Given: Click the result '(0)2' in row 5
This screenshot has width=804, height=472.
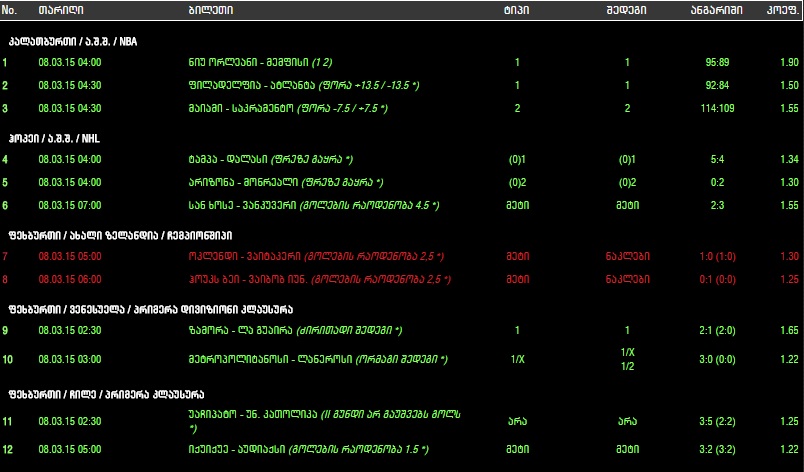Looking at the screenshot, I should click(x=627, y=182).
